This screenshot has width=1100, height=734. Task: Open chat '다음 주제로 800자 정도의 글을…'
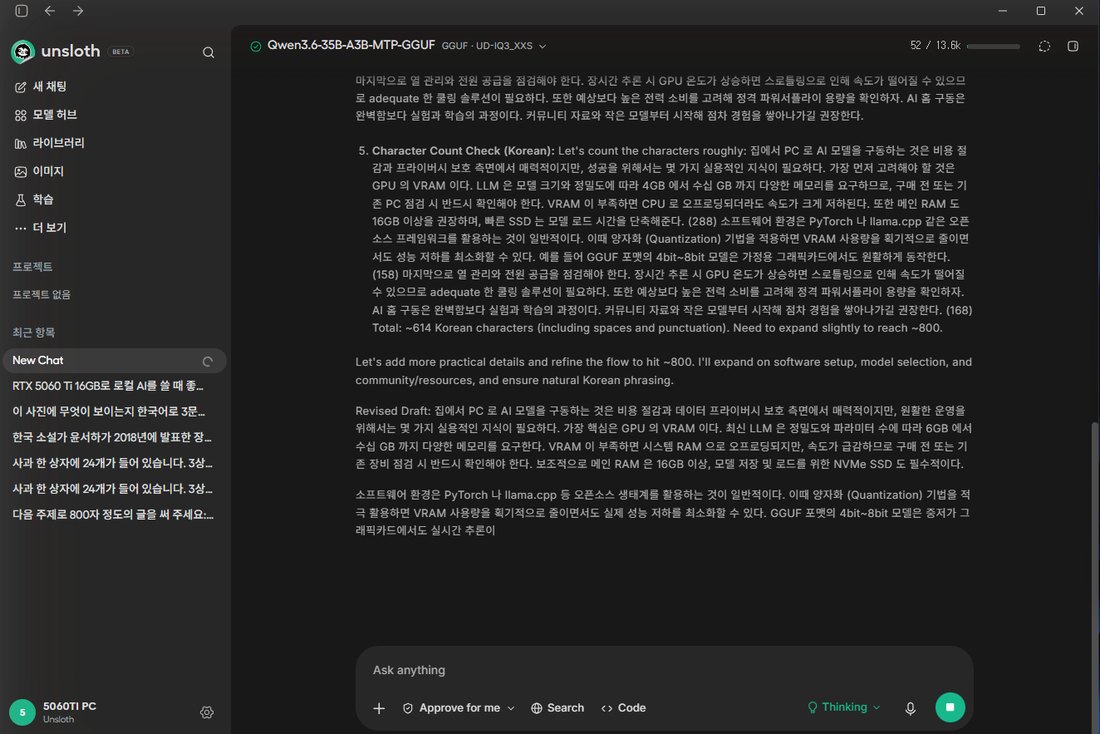[x=114, y=514]
